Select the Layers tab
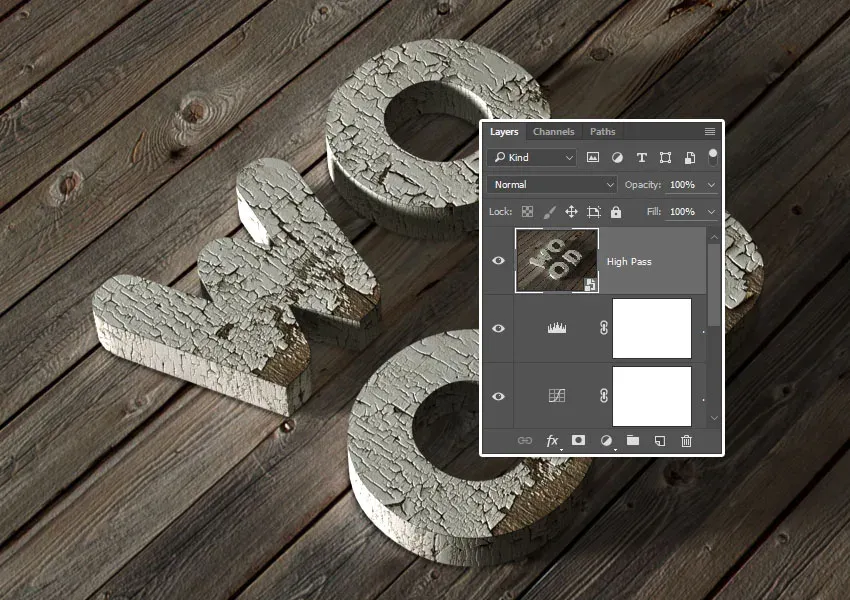This screenshot has height=600, width=850. (504, 132)
